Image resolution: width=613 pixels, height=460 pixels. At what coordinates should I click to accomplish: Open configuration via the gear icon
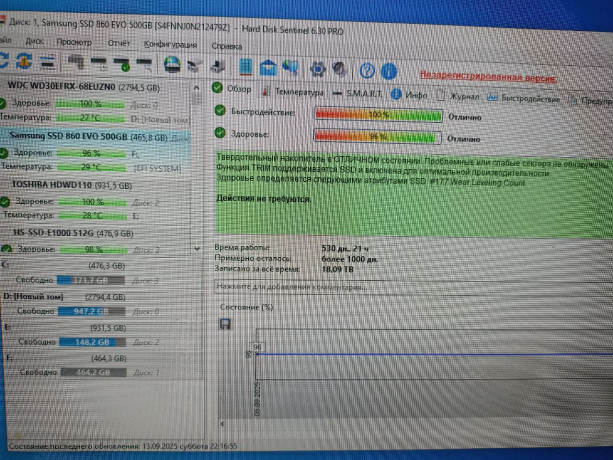(317, 69)
